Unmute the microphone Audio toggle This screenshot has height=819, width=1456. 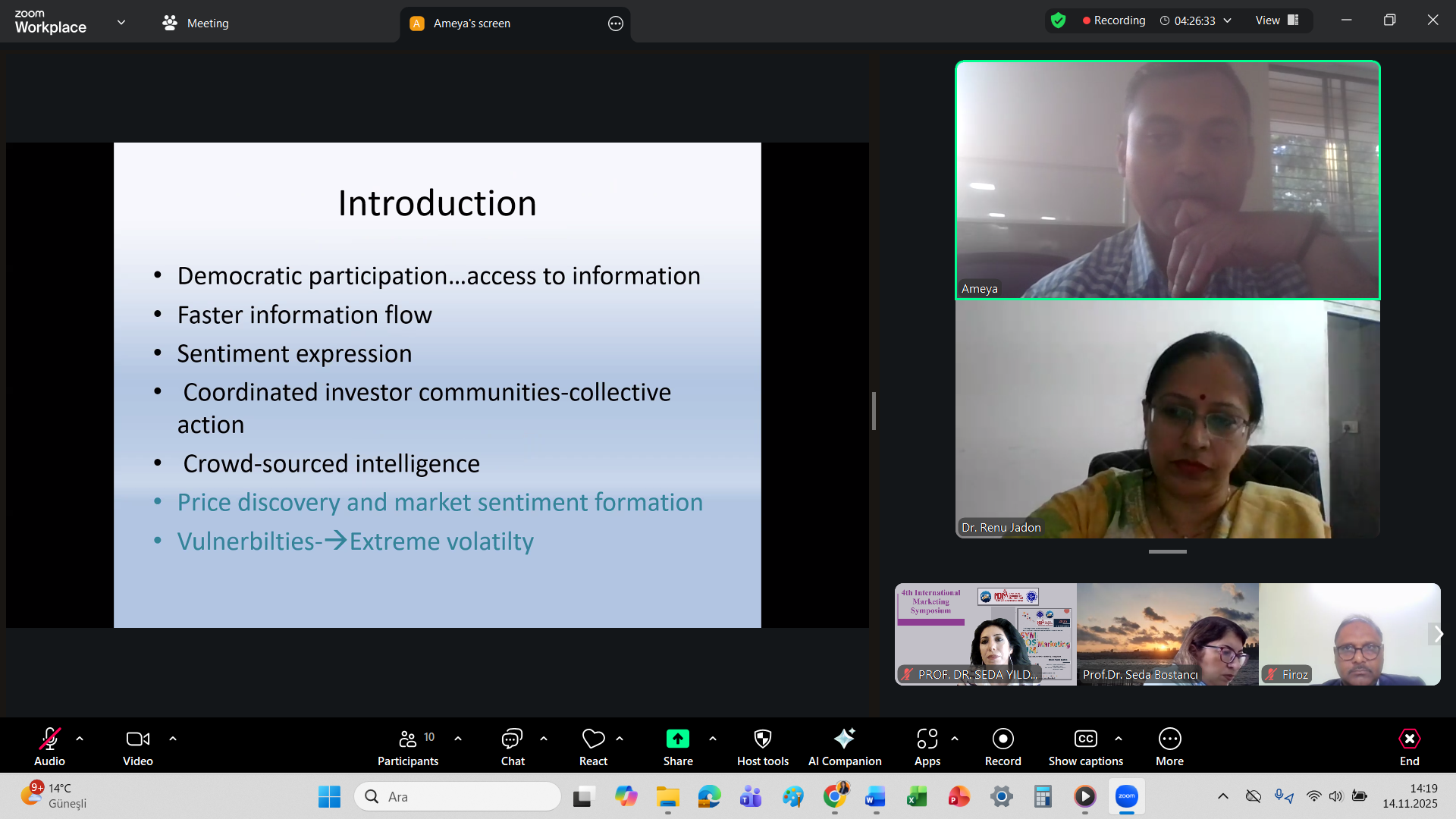[x=49, y=739]
